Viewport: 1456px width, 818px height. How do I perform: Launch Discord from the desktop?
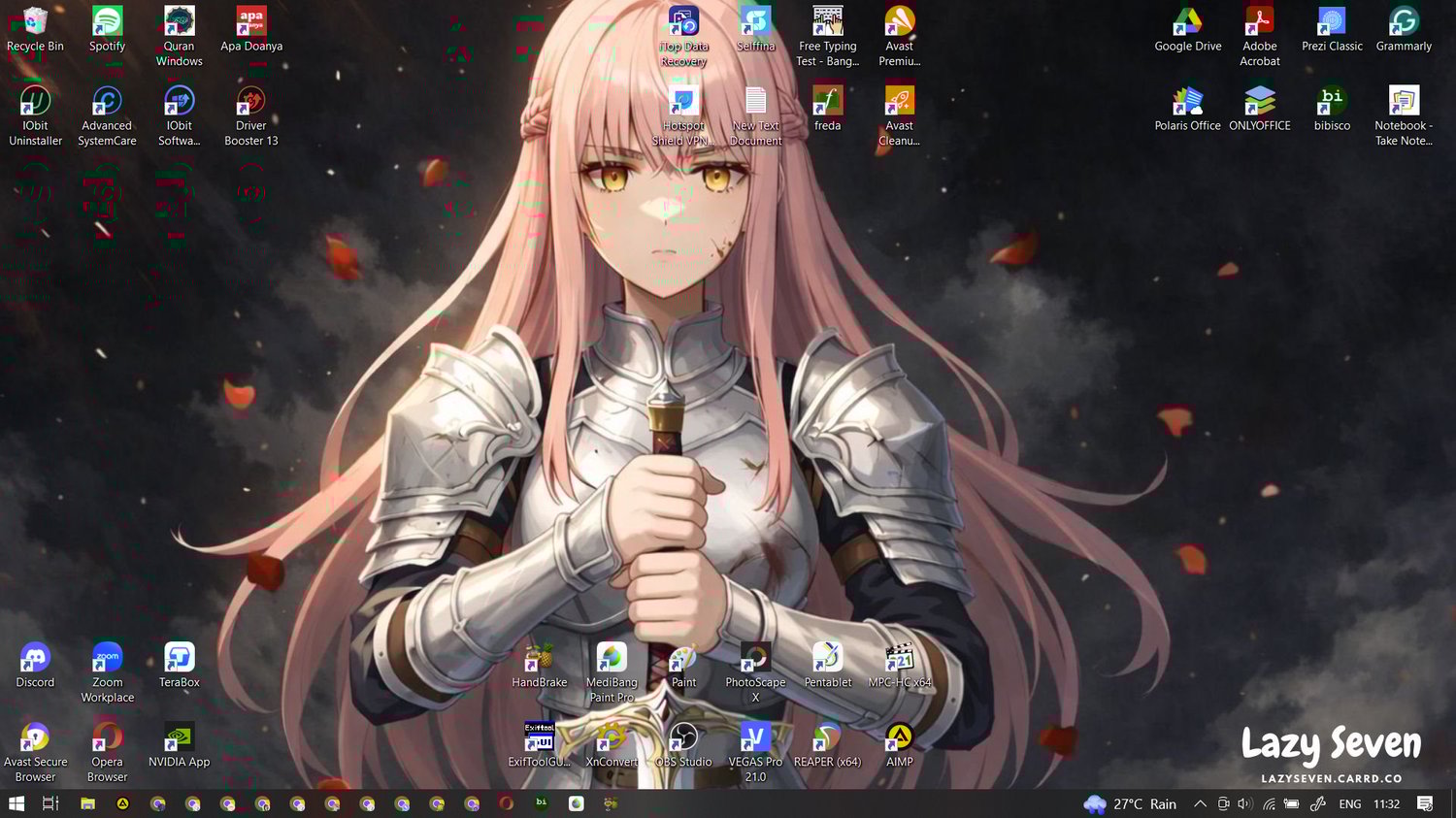coord(35,667)
